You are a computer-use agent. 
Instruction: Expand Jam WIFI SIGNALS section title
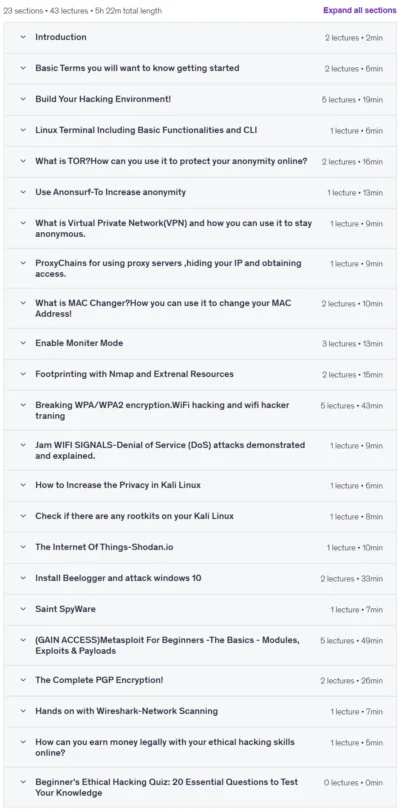click(x=170, y=450)
